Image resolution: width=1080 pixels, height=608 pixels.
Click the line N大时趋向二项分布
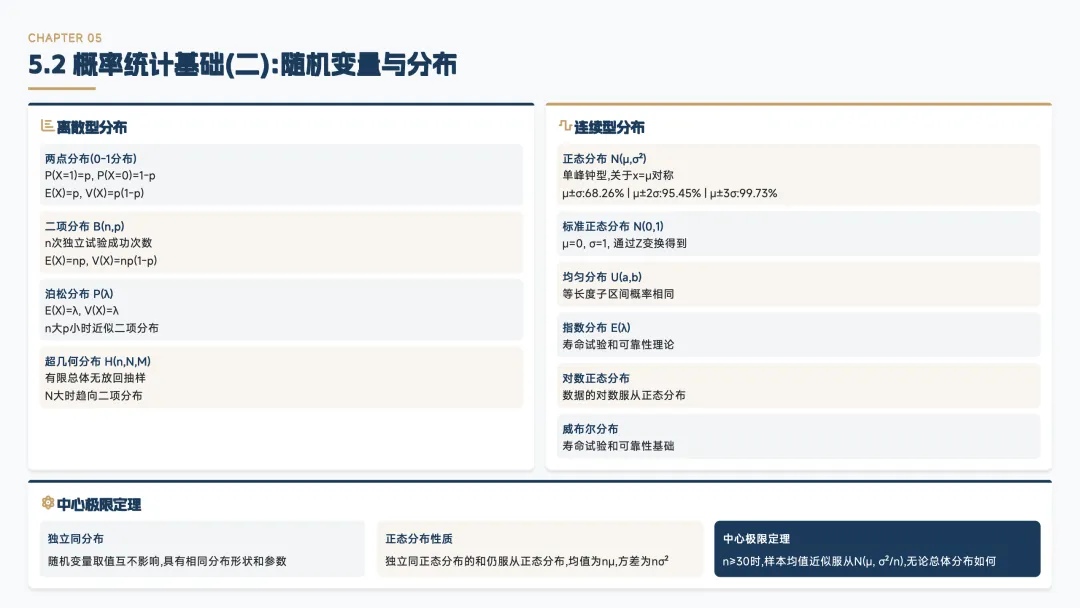tap(94, 396)
